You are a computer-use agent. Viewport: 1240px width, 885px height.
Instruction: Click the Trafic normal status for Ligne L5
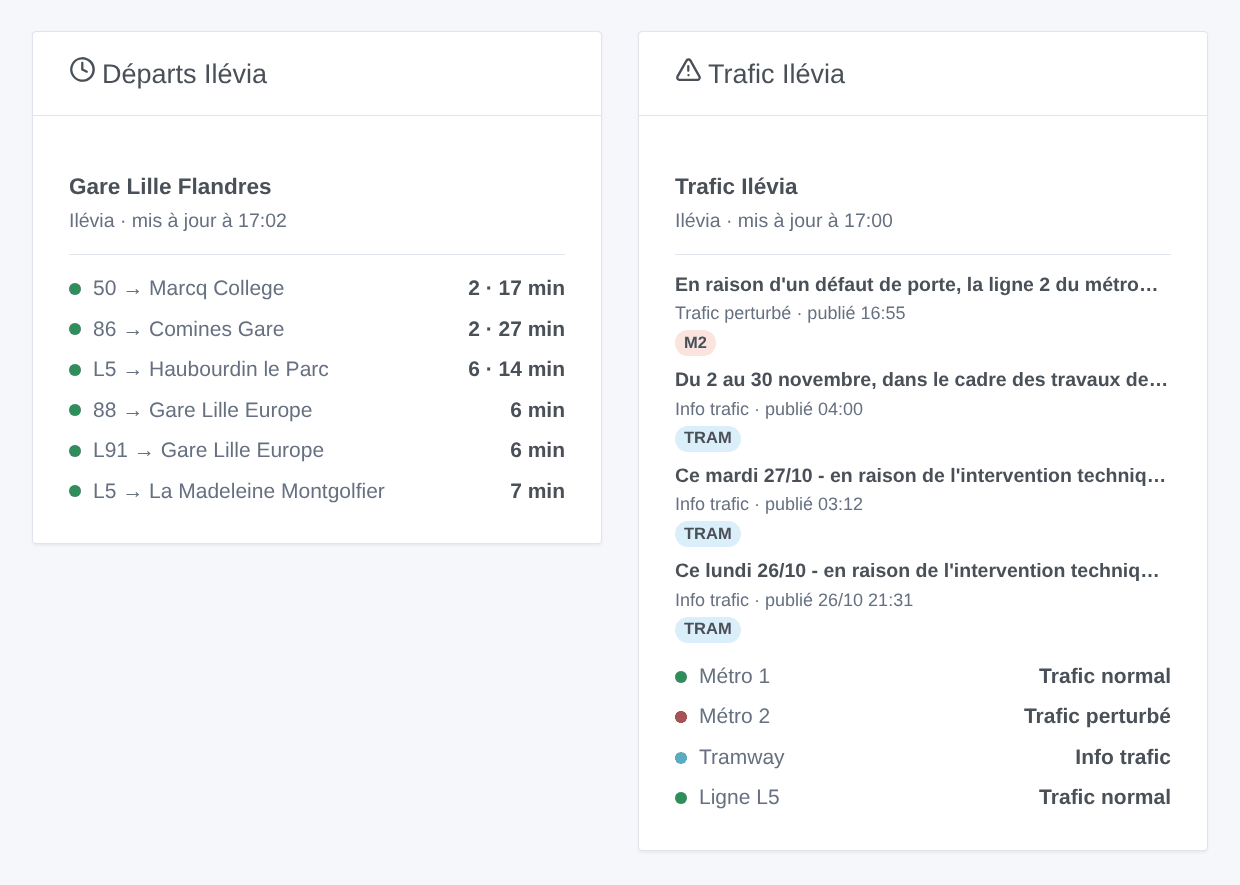pyautogui.click(x=1105, y=798)
